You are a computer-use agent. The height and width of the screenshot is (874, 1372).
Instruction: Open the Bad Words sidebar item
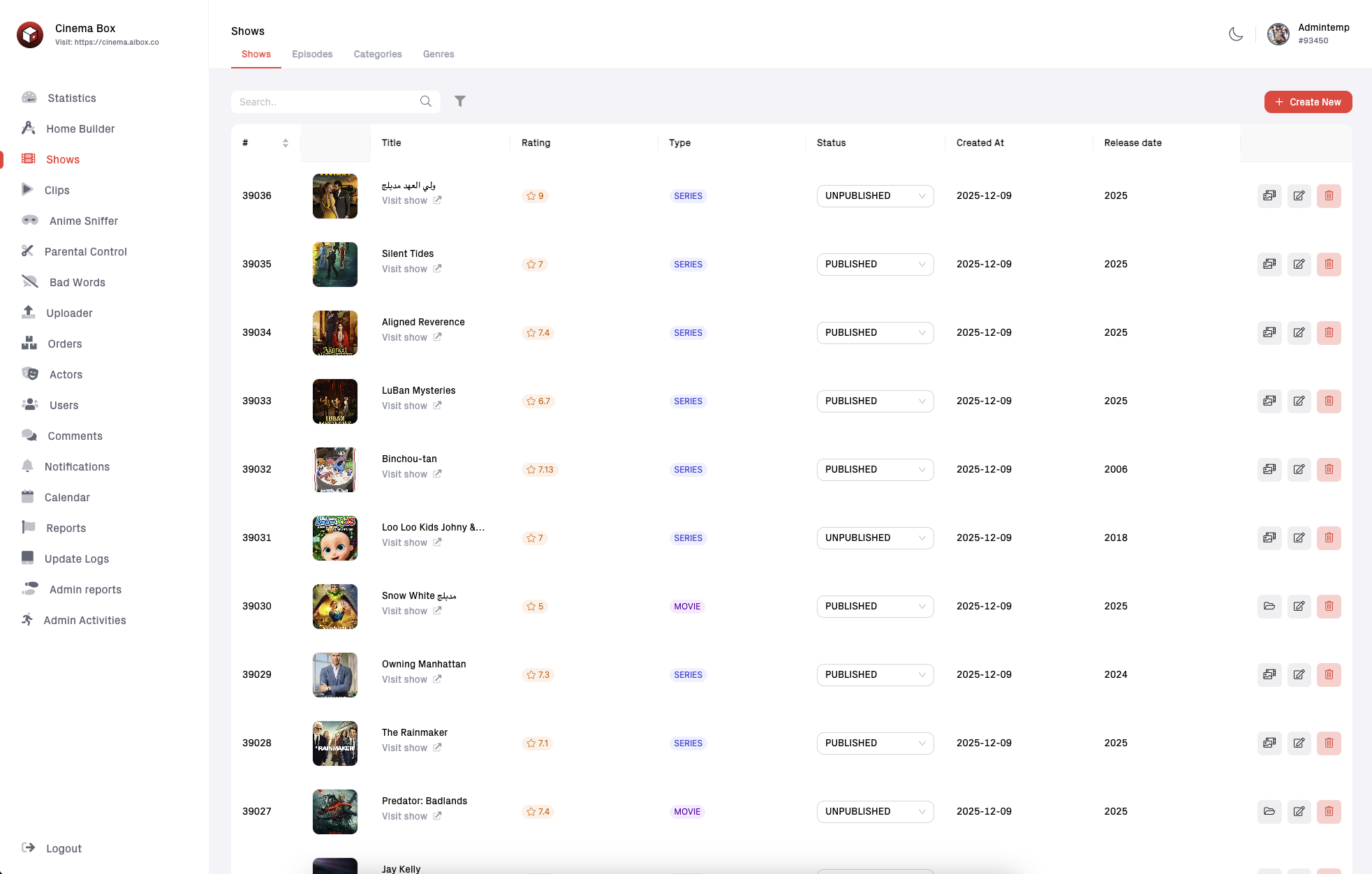coord(77,282)
